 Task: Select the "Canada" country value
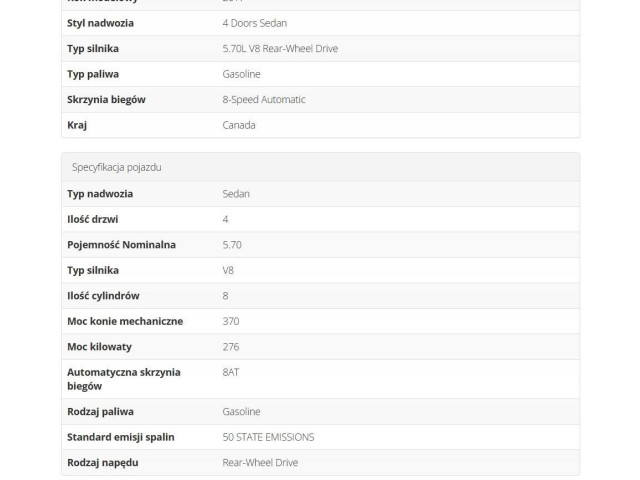pyautogui.click(x=239, y=125)
